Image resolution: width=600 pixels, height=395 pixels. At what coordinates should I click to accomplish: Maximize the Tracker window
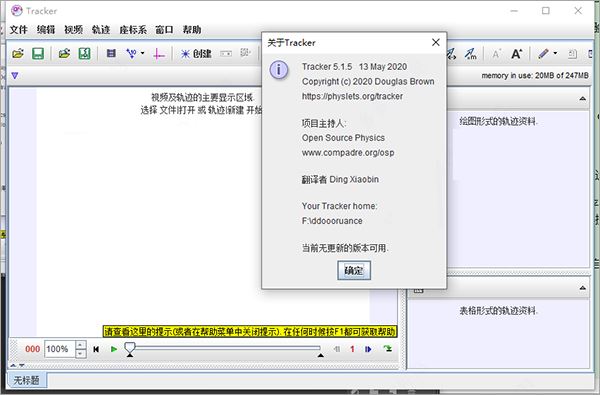546,11
